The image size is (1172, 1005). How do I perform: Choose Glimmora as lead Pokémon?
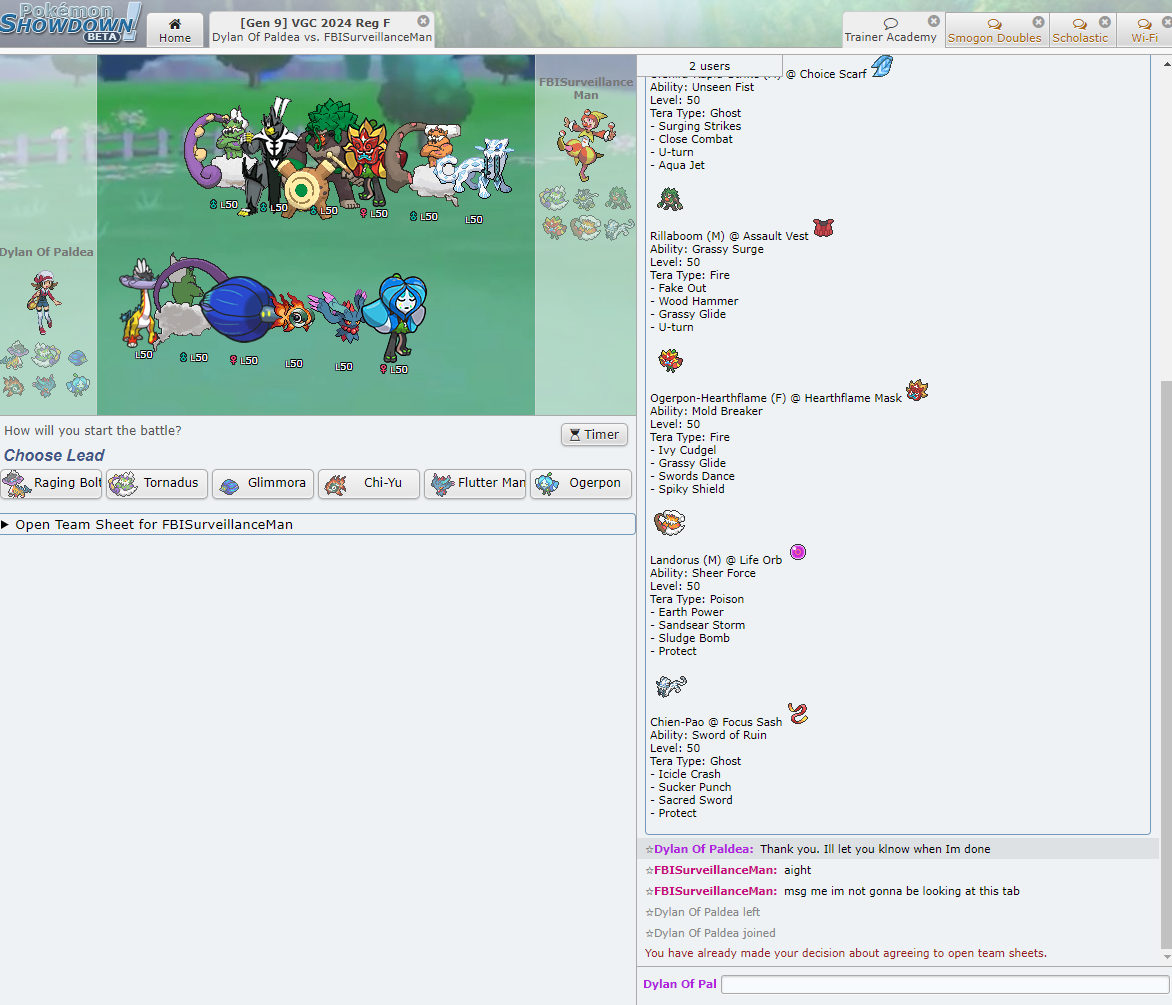coord(263,483)
